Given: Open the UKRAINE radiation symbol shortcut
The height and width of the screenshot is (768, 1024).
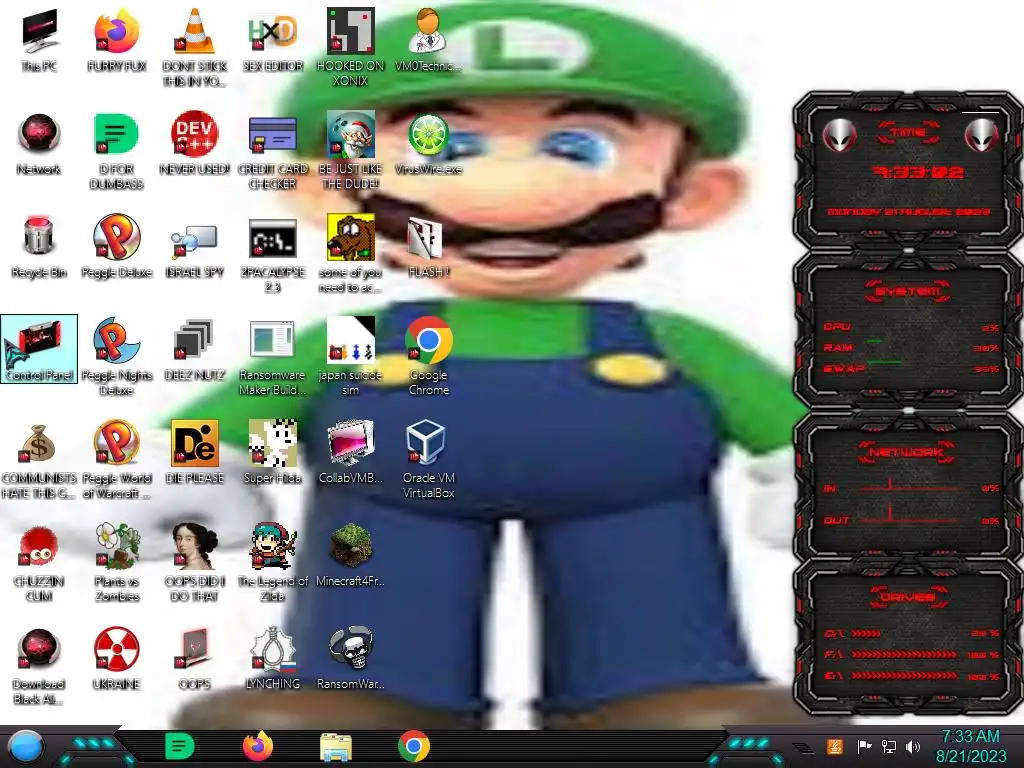Looking at the screenshot, I should point(117,658).
